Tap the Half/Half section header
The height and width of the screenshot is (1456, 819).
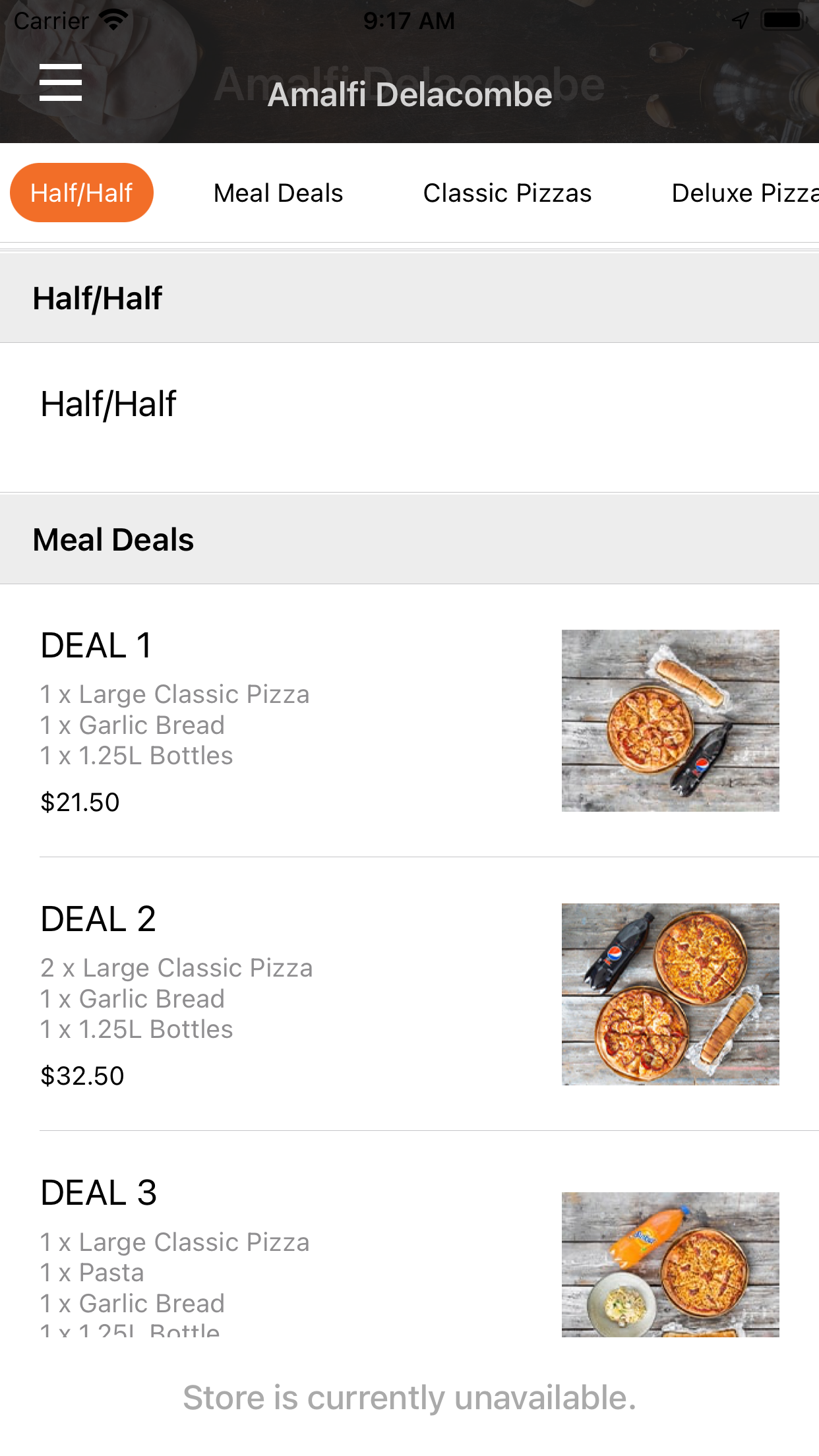[x=409, y=298]
